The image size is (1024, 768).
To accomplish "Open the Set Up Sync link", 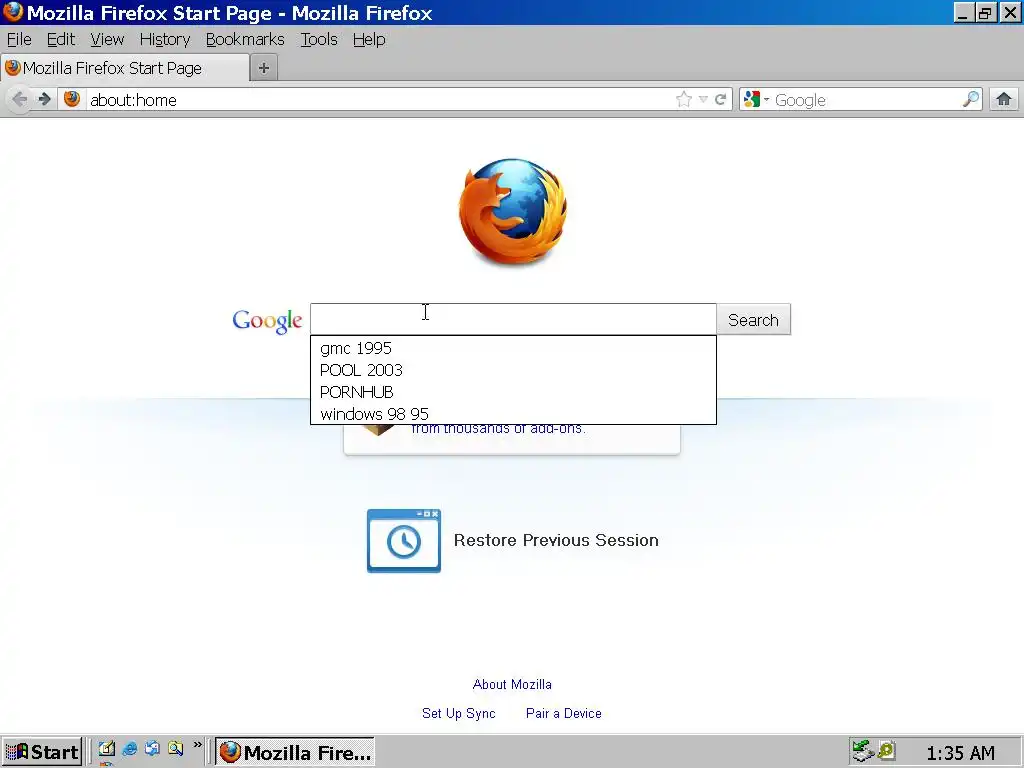I will point(458,713).
